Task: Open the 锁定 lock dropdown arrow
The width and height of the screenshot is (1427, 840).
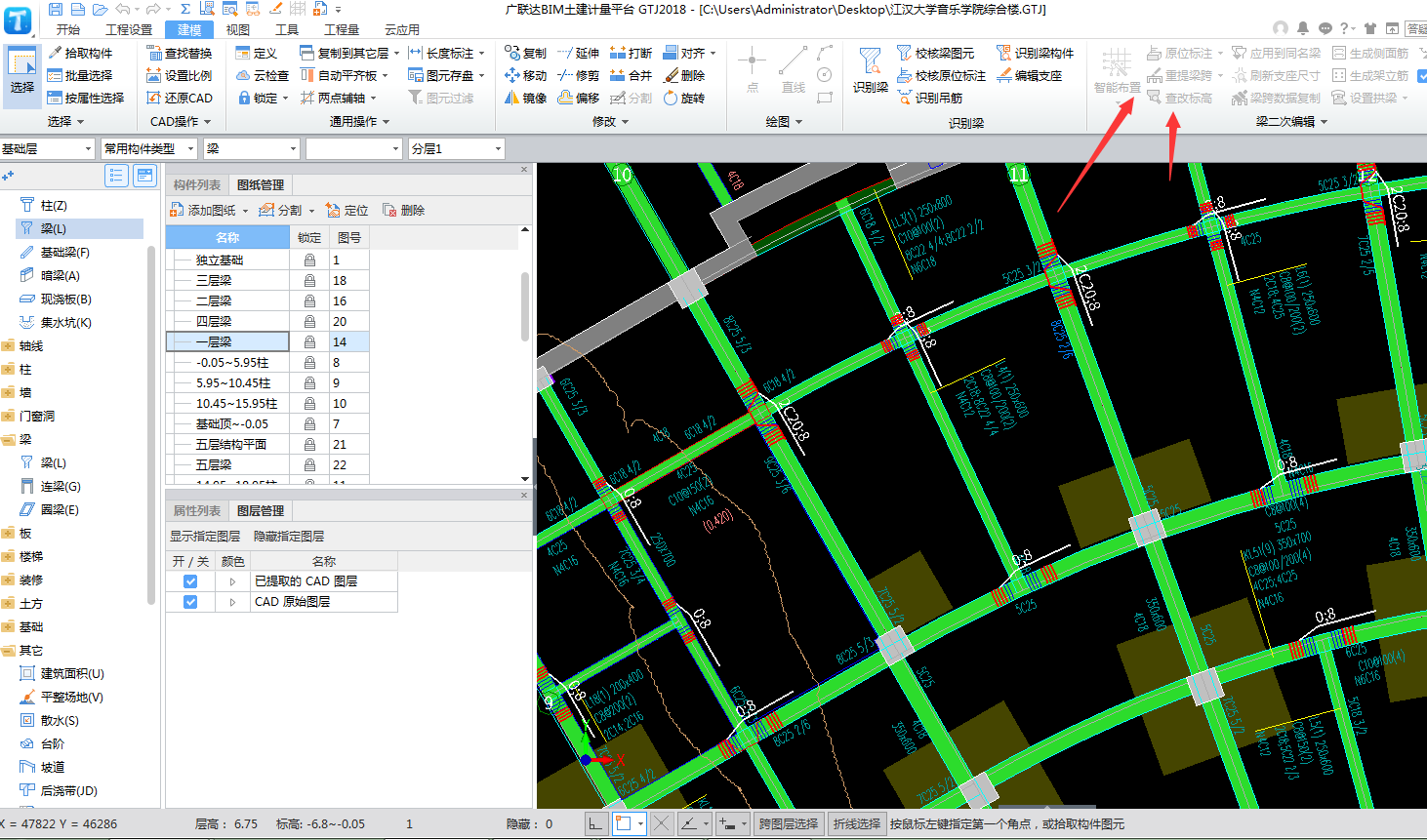Action: [286, 99]
